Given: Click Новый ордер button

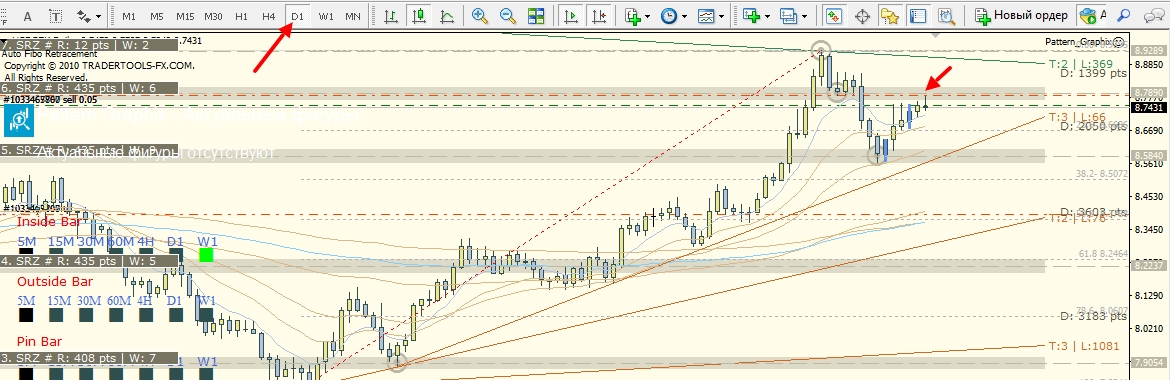Looking at the screenshot, I should 1021,16.
